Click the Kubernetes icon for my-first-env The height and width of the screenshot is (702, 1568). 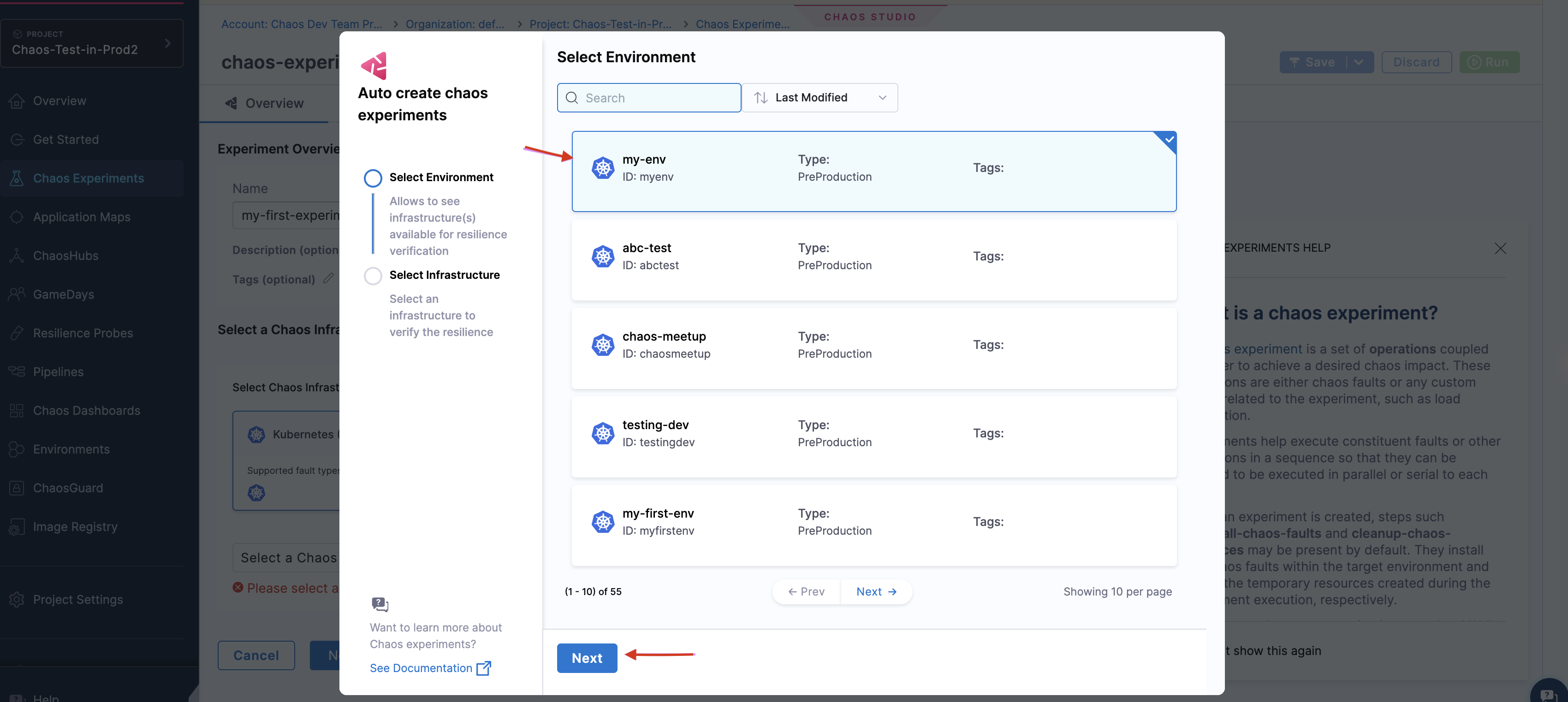(603, 522)
